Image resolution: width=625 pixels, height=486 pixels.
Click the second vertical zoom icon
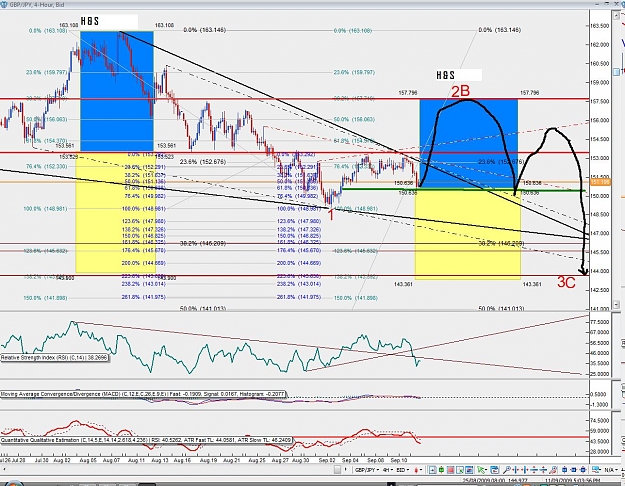(543, 470)
